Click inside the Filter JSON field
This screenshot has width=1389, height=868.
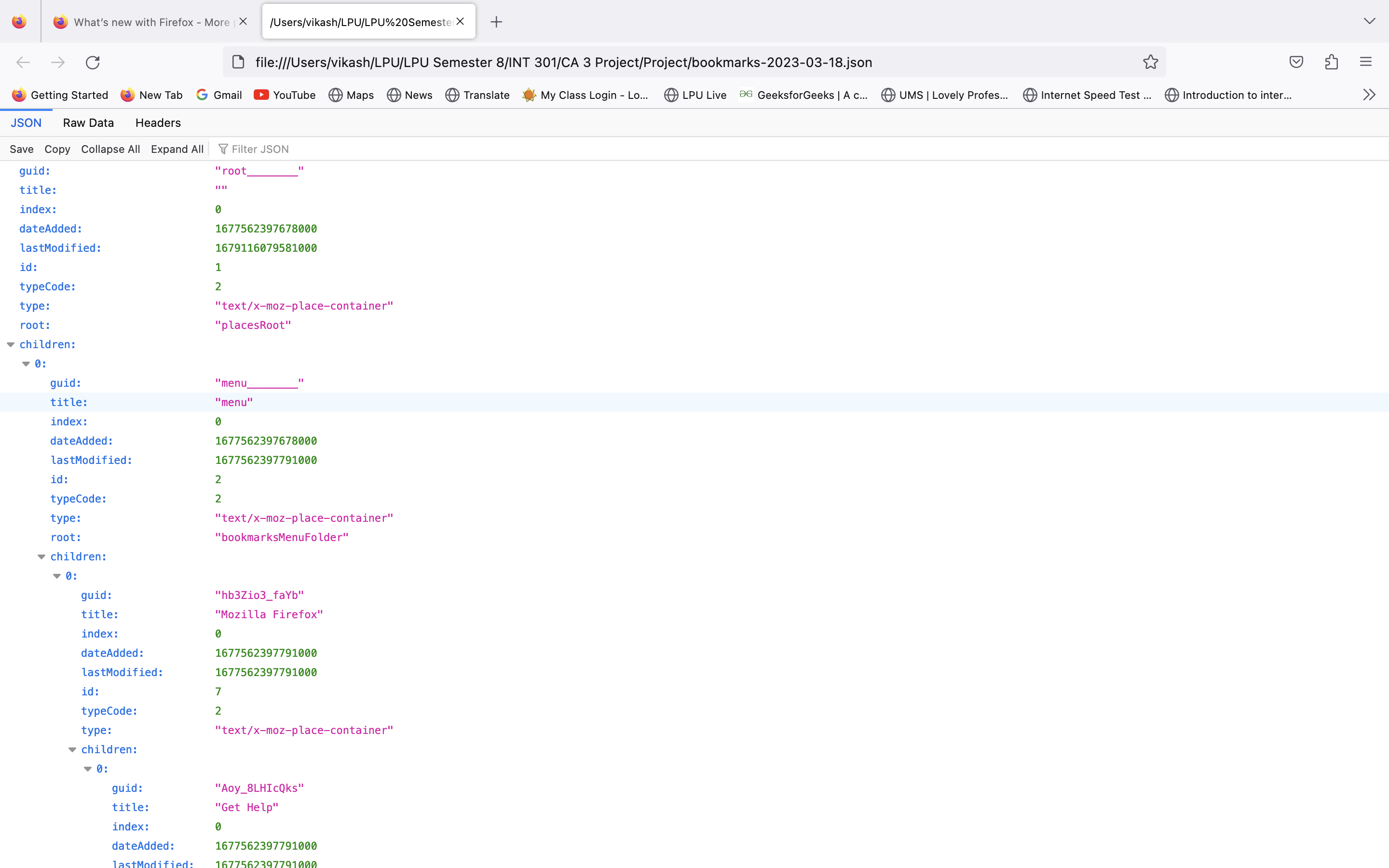pyautogui.click(x=264, y=149)
